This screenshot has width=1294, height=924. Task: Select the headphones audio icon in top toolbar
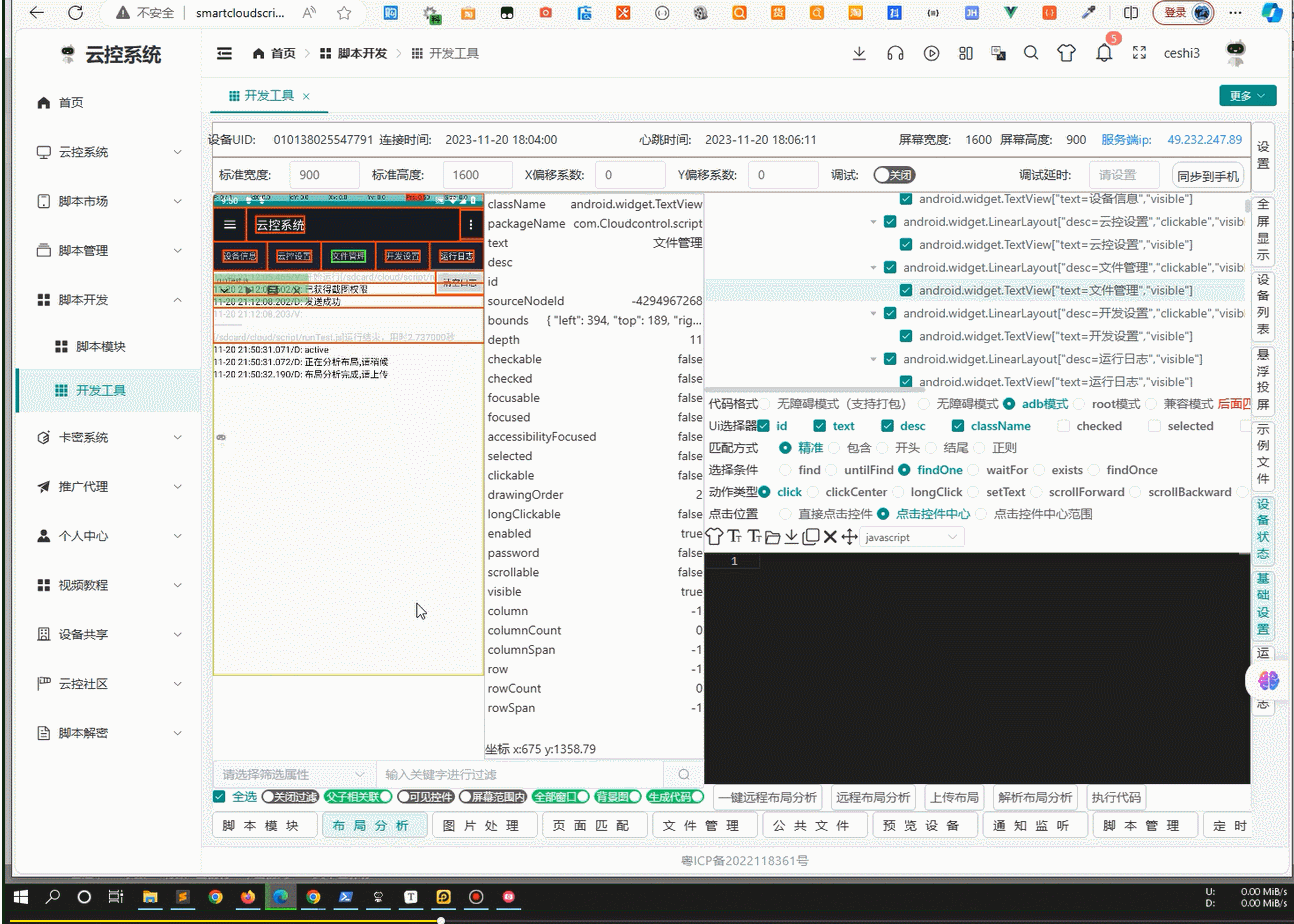[x=896, y=53]
